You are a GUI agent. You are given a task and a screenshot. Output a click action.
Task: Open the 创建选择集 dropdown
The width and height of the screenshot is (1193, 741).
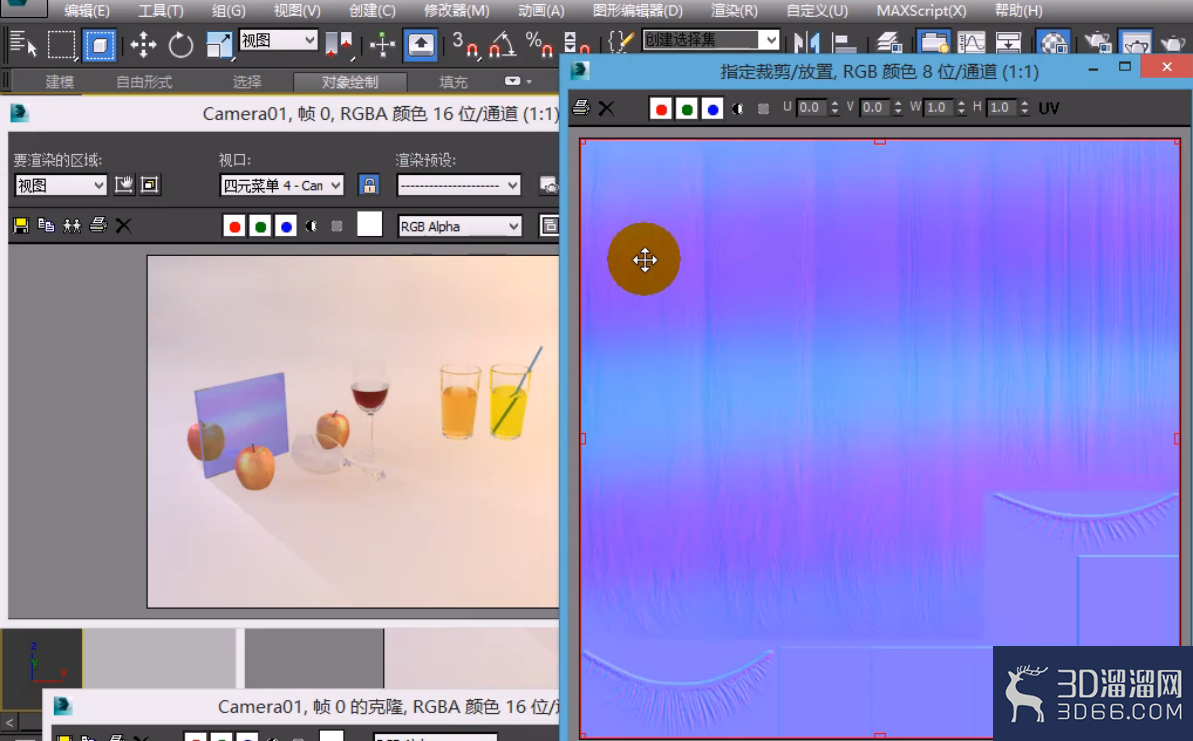(711, 40)
